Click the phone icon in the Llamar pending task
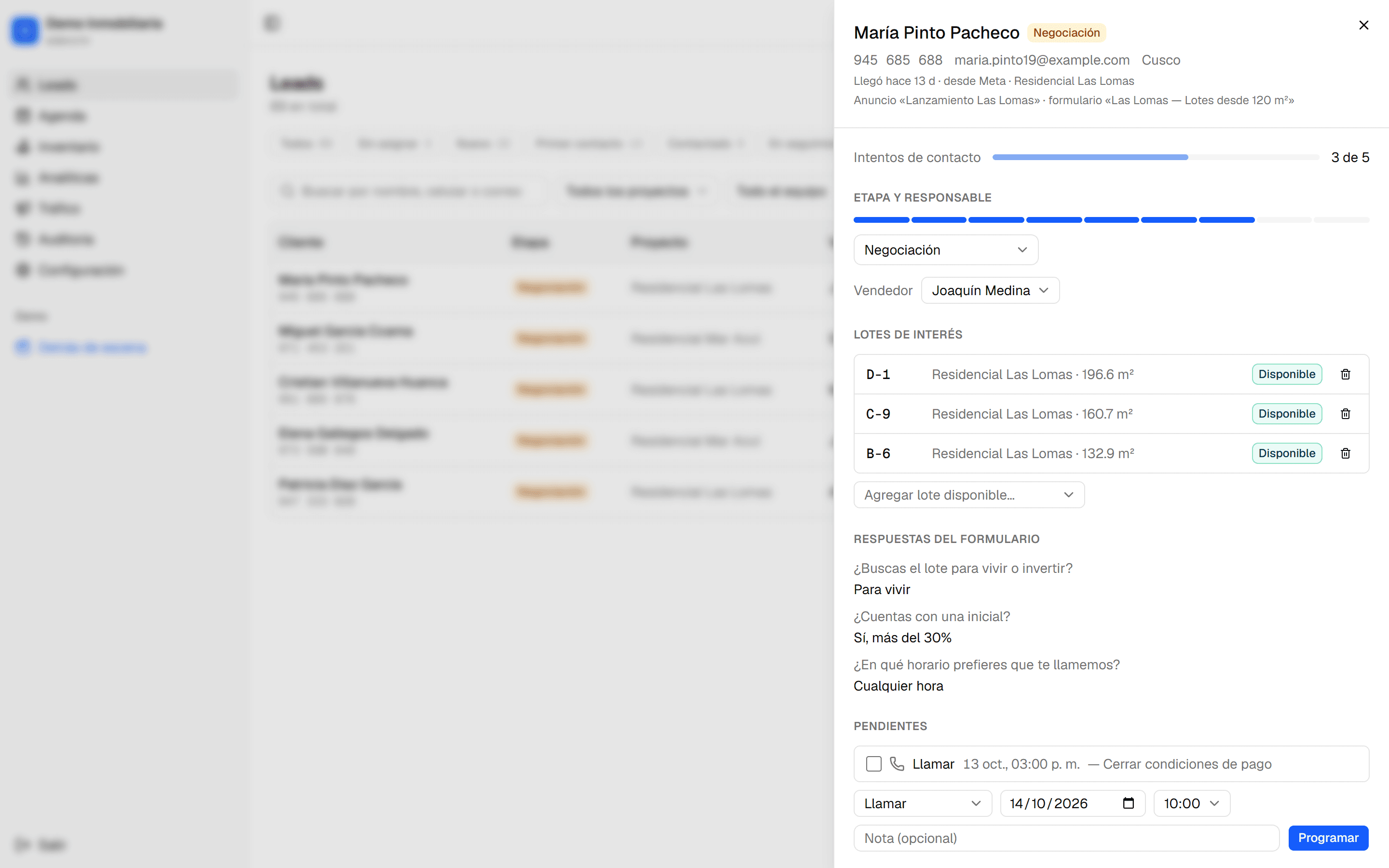This screenshot has height=868, width=1389. [897, 763]
